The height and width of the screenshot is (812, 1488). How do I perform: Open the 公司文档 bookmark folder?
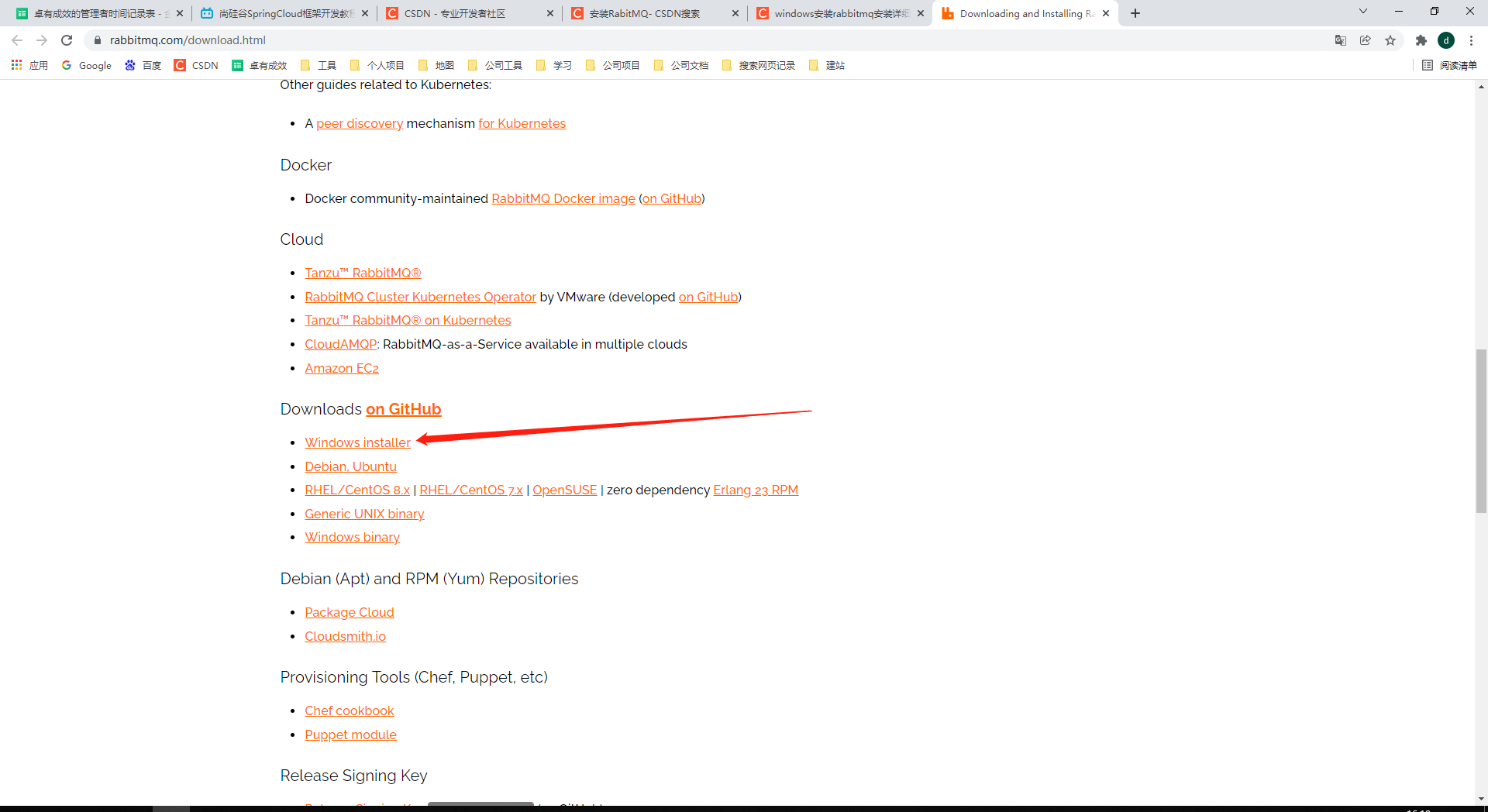(681, 65)
